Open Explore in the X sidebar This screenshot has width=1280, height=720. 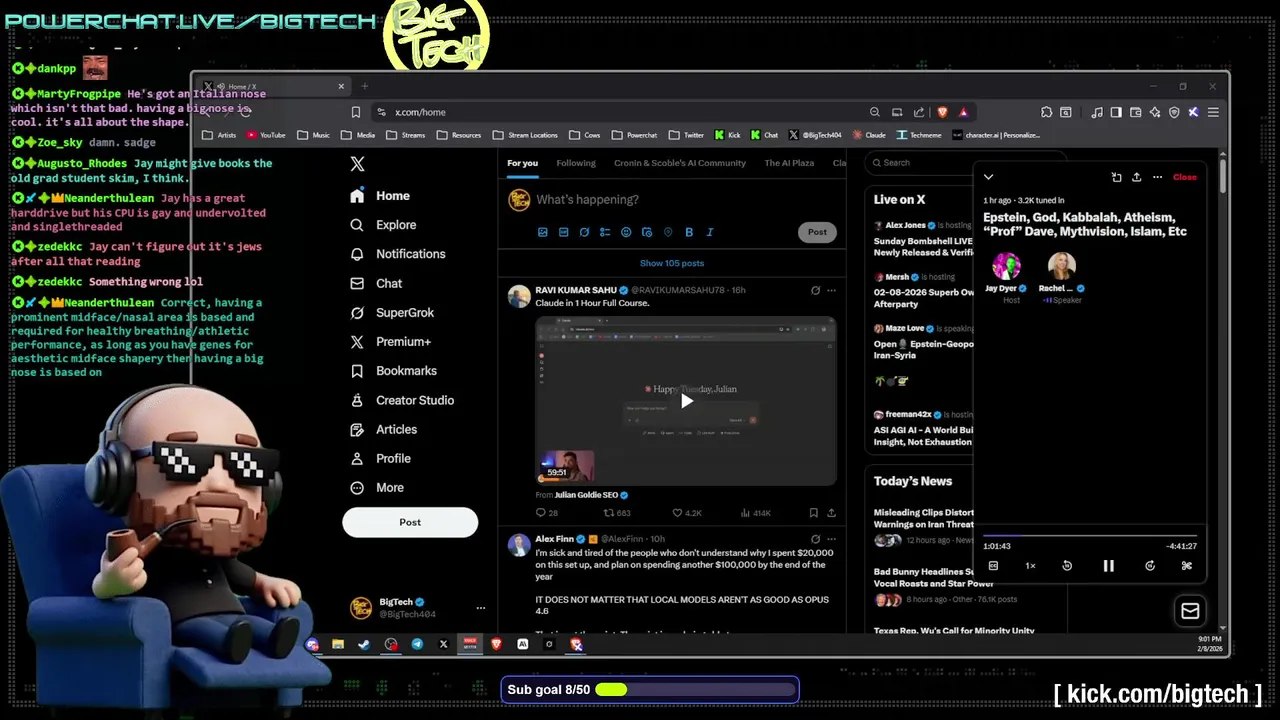[x=383, y=225]
